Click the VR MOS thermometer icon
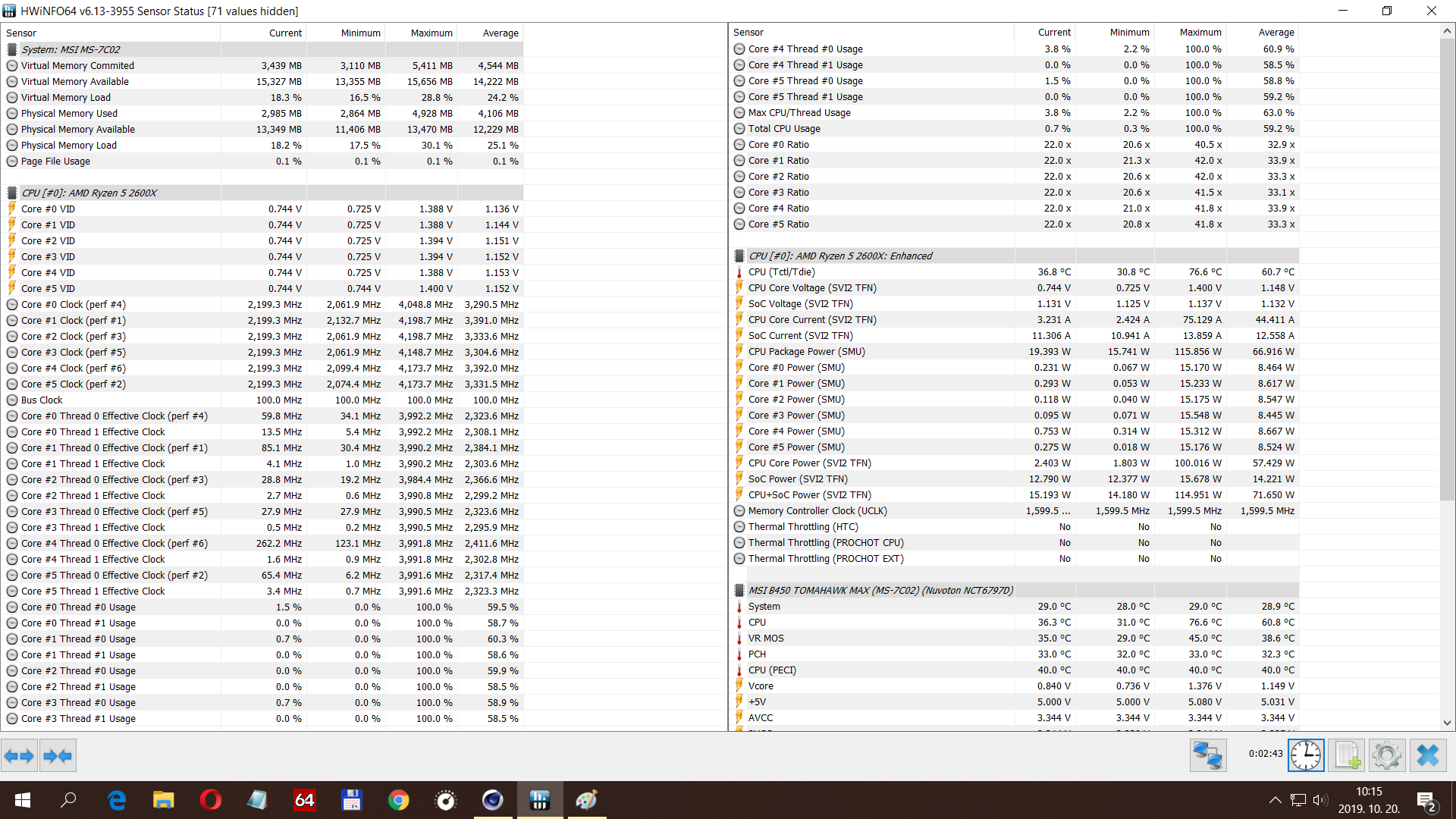Image resolution: width=1456 pixels, height=819 pixels. [x=739, y=638]
